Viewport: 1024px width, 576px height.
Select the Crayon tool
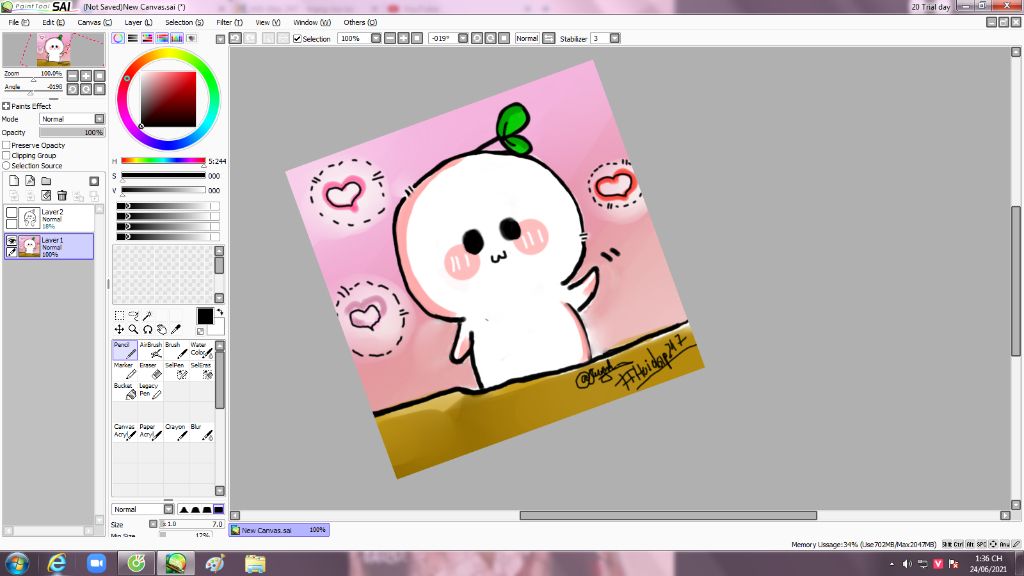click(176, 432)
